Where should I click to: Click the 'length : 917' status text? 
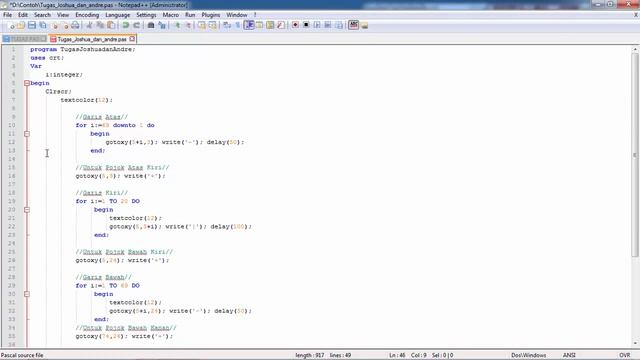point(309,355)
